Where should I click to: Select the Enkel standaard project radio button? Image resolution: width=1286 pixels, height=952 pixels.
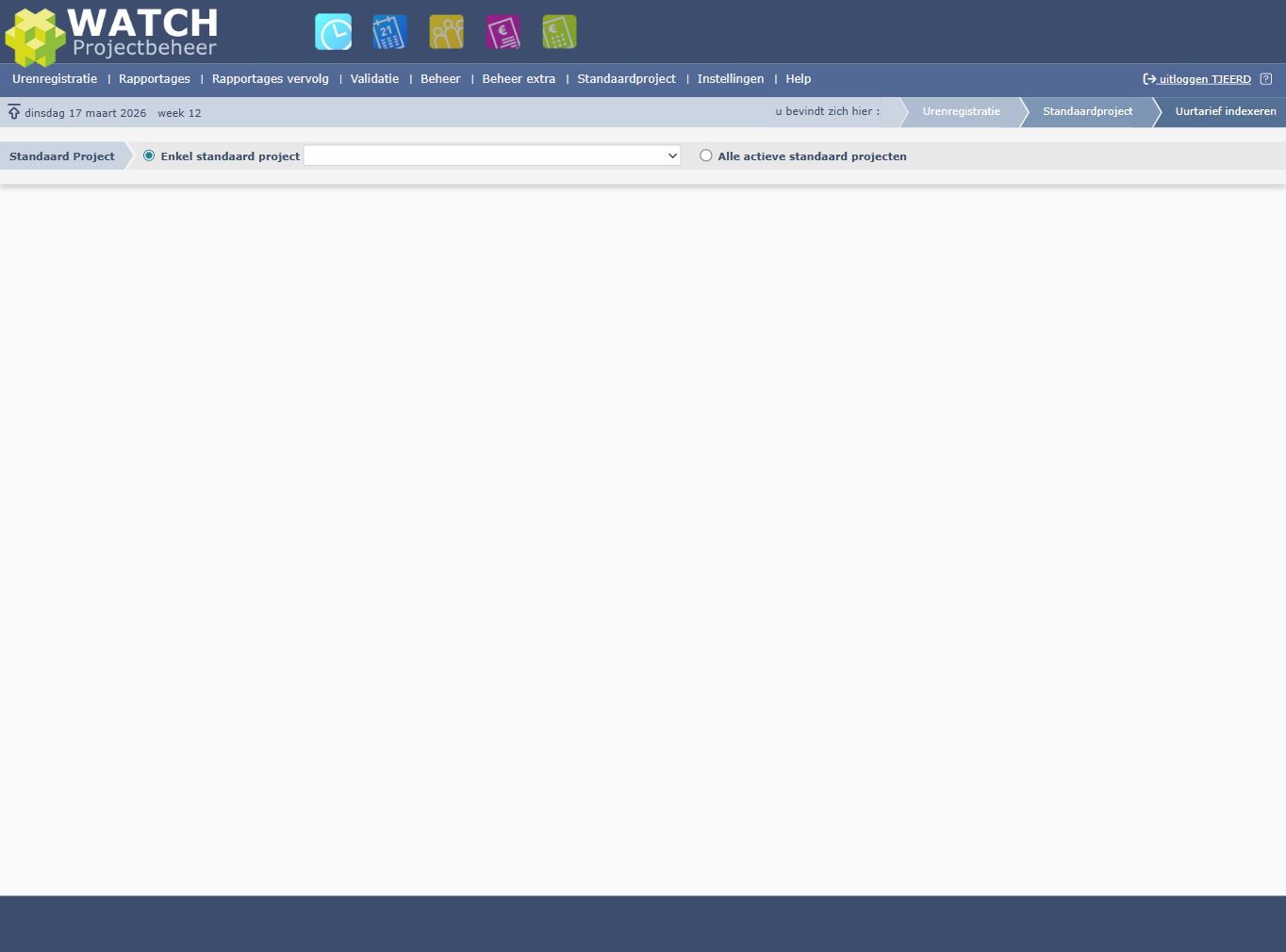pos(149,156)
